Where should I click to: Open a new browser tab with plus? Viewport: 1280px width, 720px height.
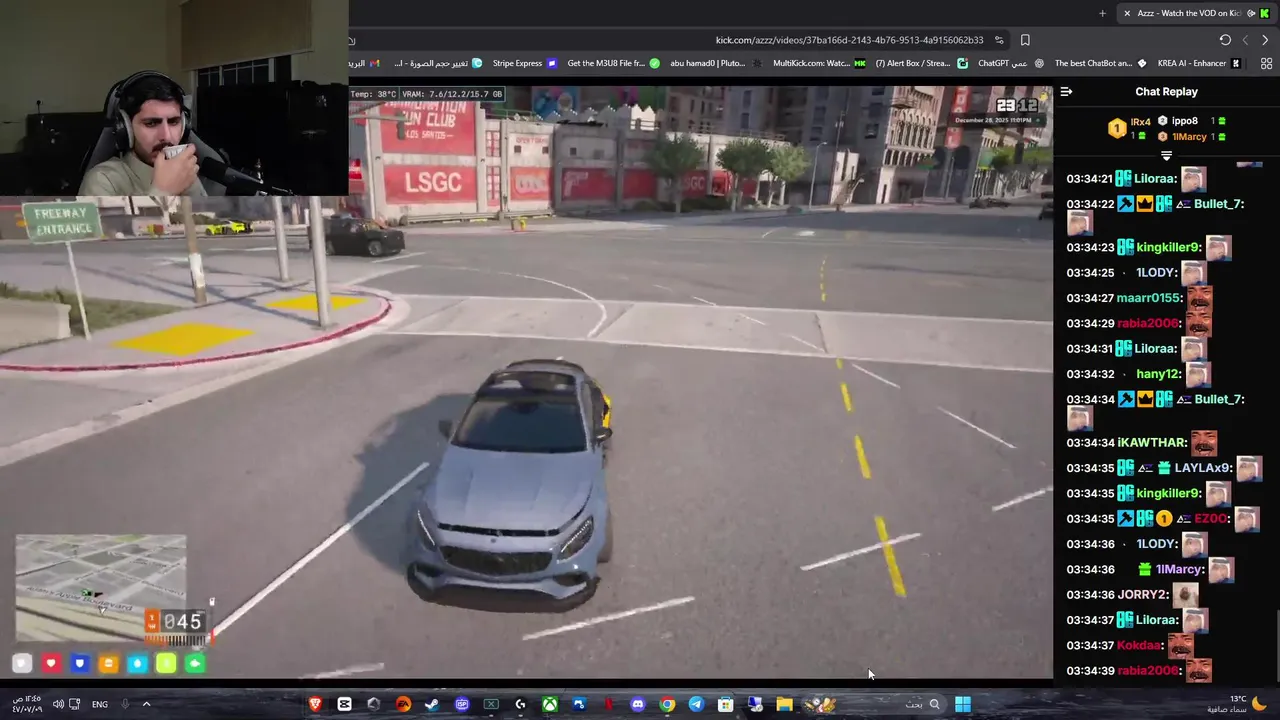(1102, 13)
